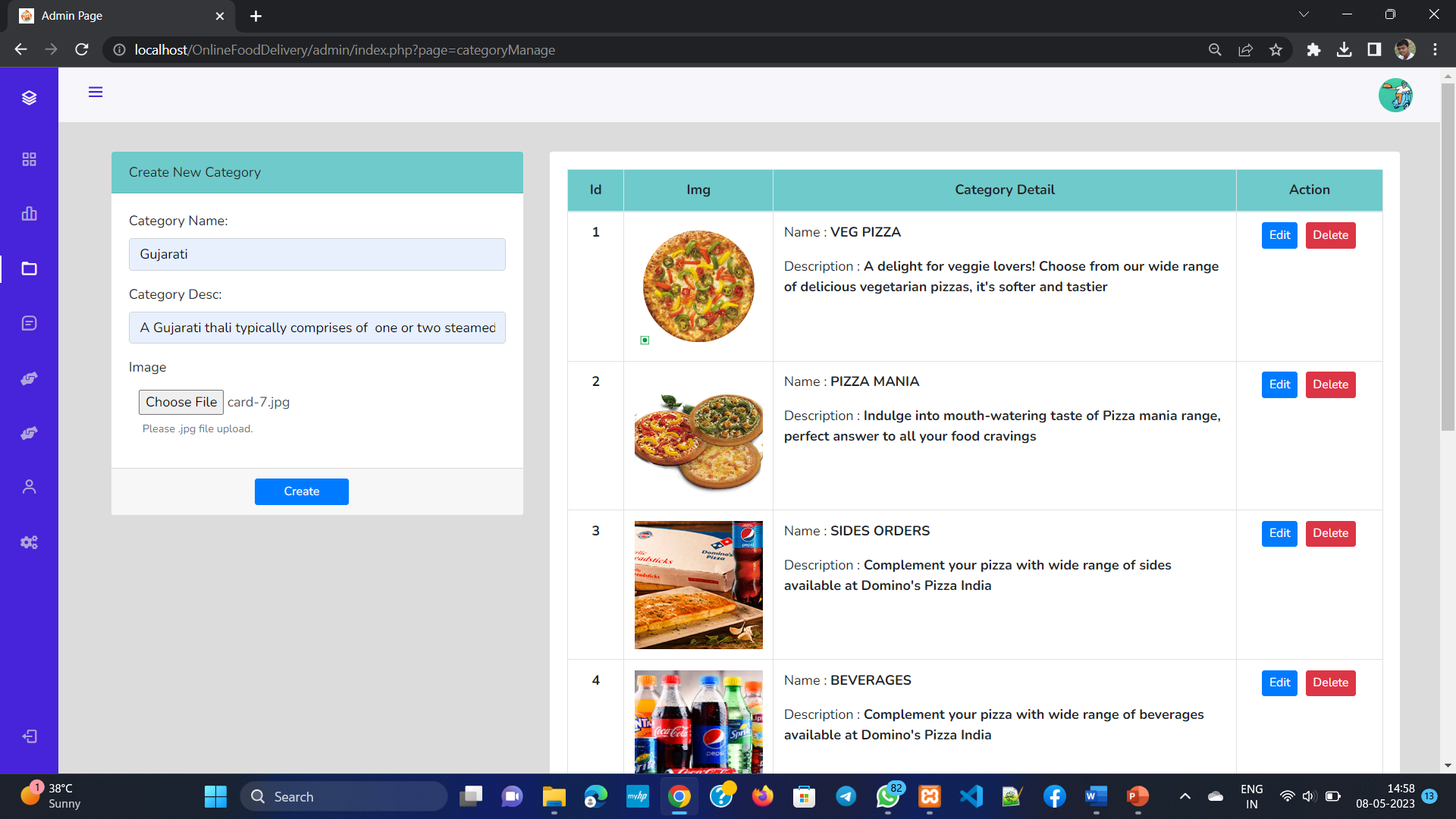This screenshot has width=1456, height=819.
Task: Focus the Category Name input field
Action: pyautogui.click(x=317, y=254)
